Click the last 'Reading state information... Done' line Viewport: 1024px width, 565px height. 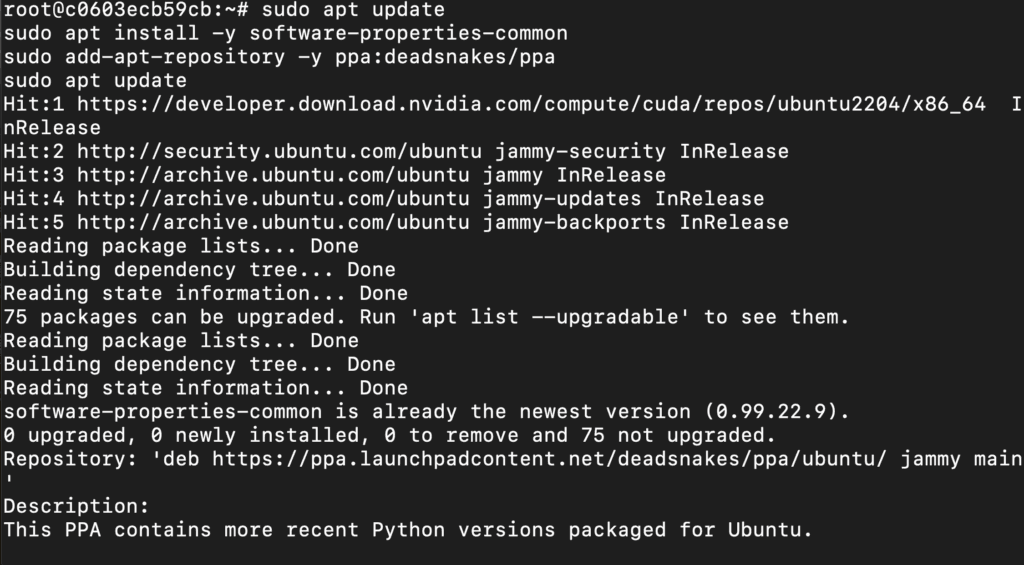[x=206, y=388]
